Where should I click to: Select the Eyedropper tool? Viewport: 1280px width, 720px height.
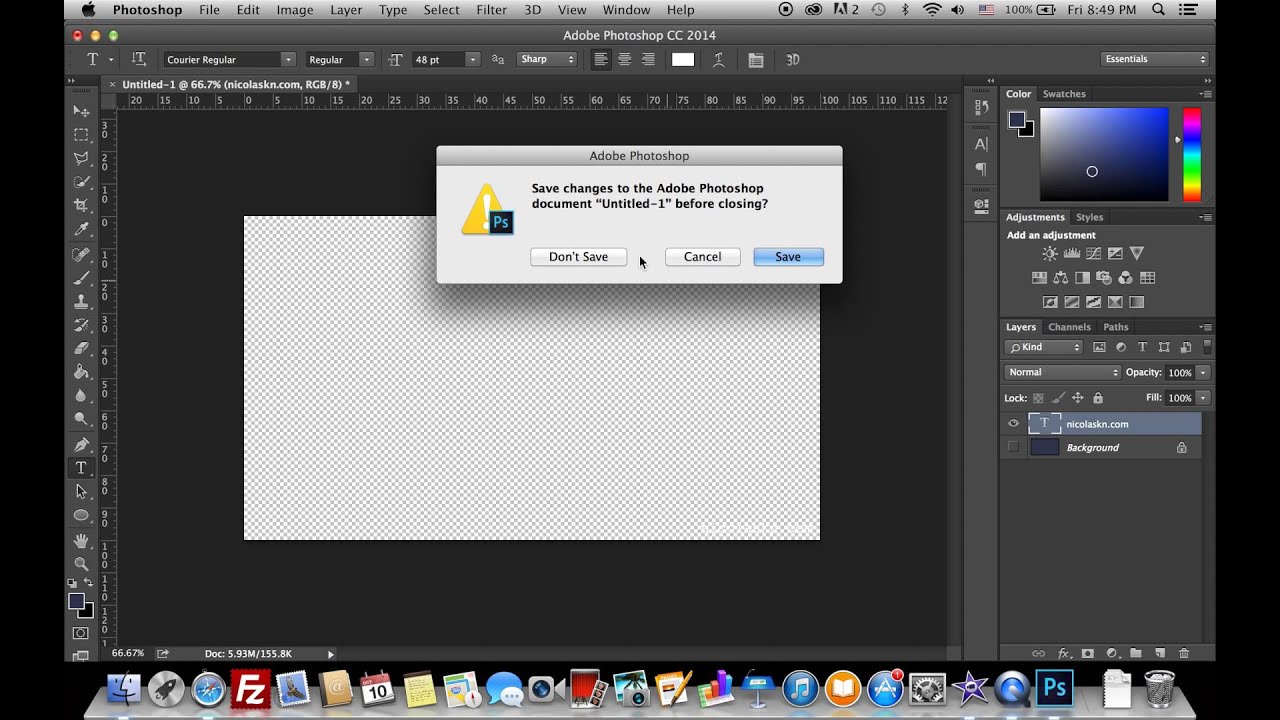pos(81,229)
